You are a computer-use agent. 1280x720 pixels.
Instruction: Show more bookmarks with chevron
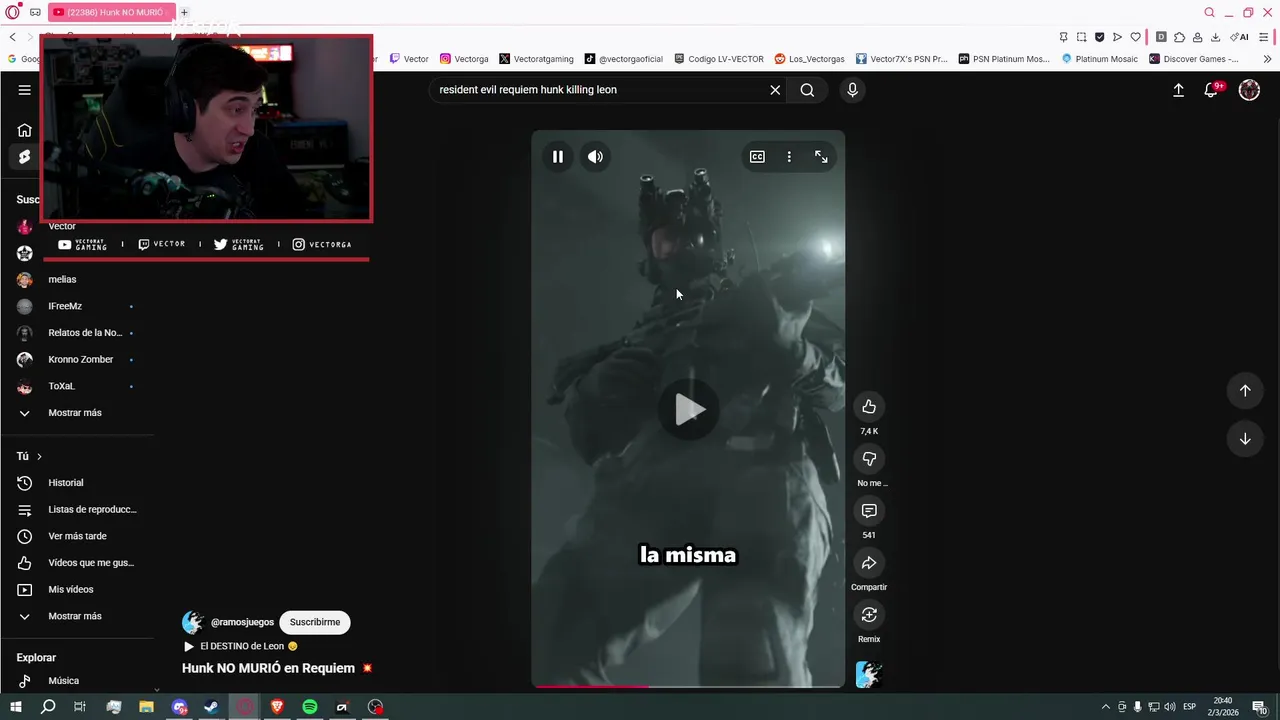click(x=1267, y=59)
